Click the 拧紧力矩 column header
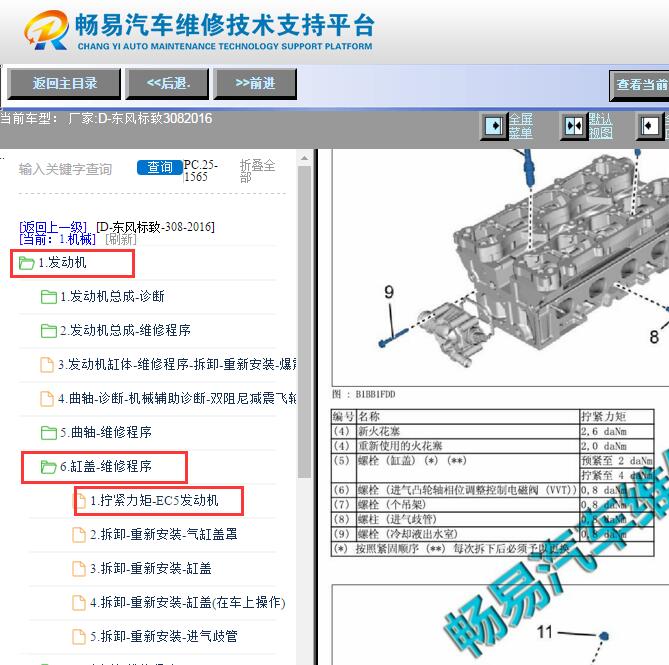This screenshot has width=669, height=665. click(x=616, y=416)
